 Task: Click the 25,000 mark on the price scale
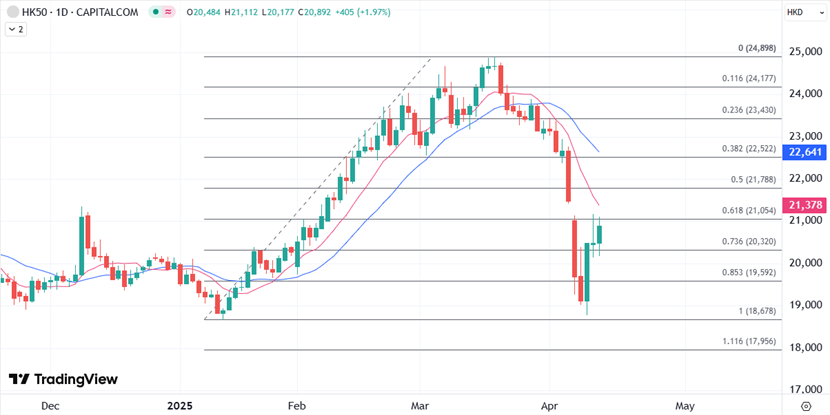(x=807, y=52)
